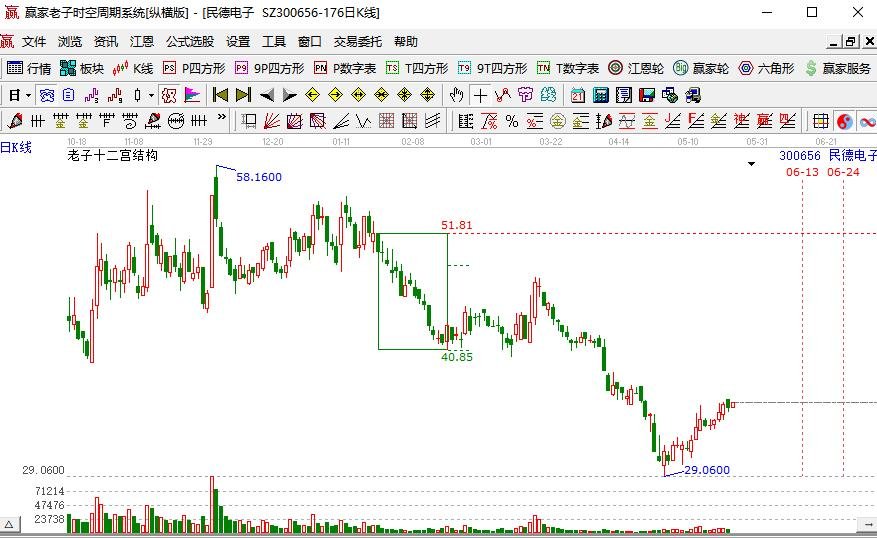Click the percent sign icon
Screen dimensions: 877x538
click(511, 121)
